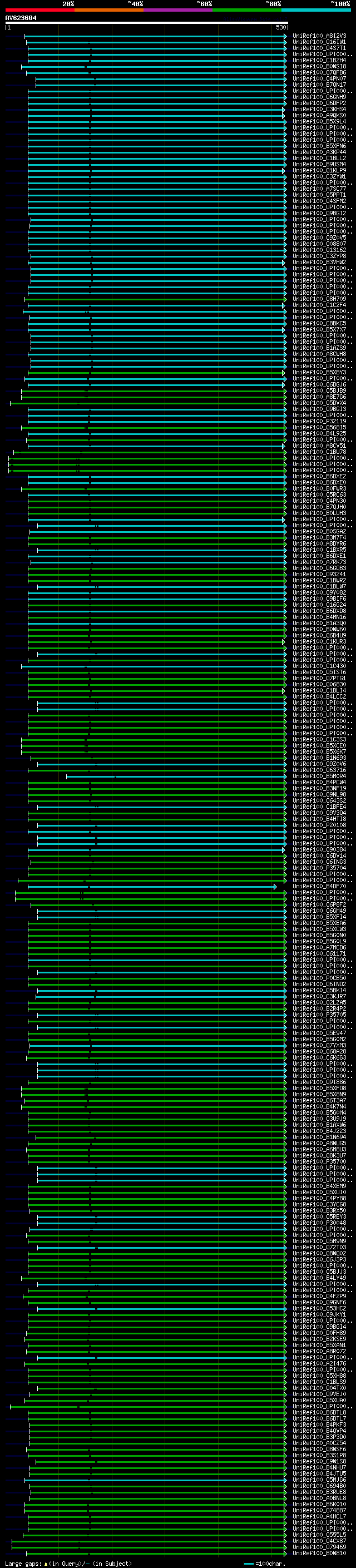Select the AV623604 query label

21,18
